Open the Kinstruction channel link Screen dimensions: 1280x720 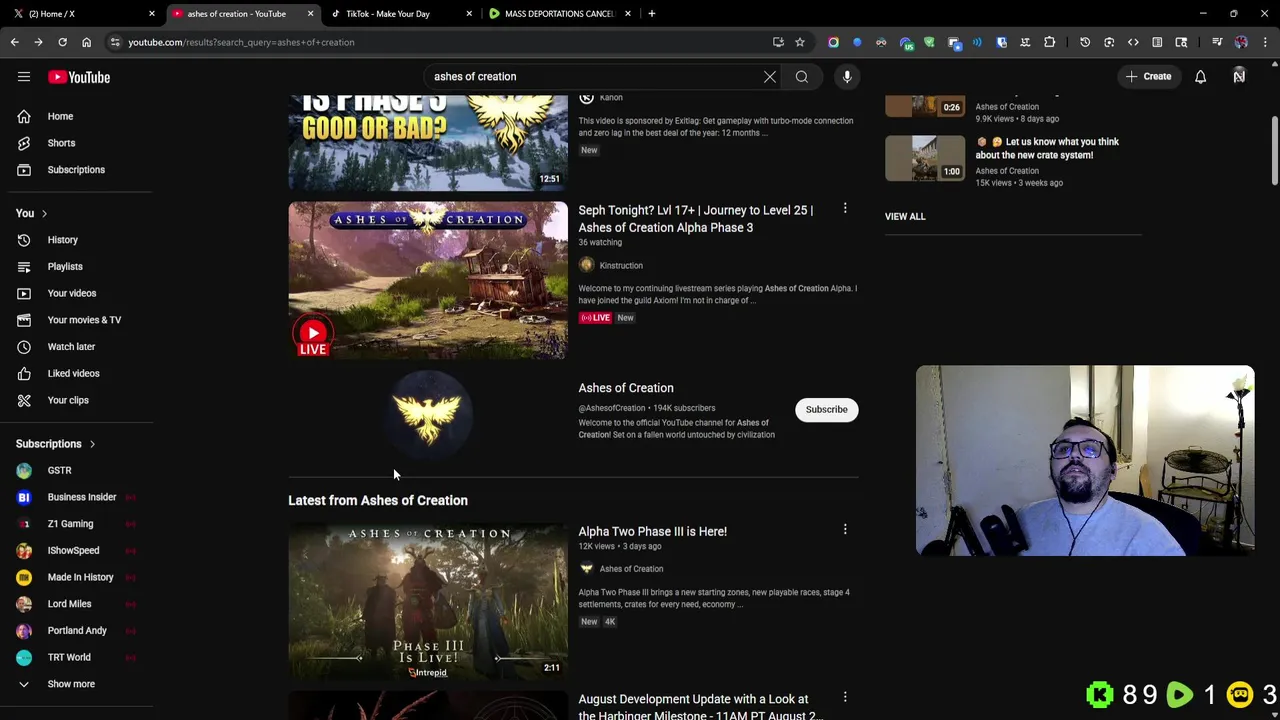pos(621,265)
